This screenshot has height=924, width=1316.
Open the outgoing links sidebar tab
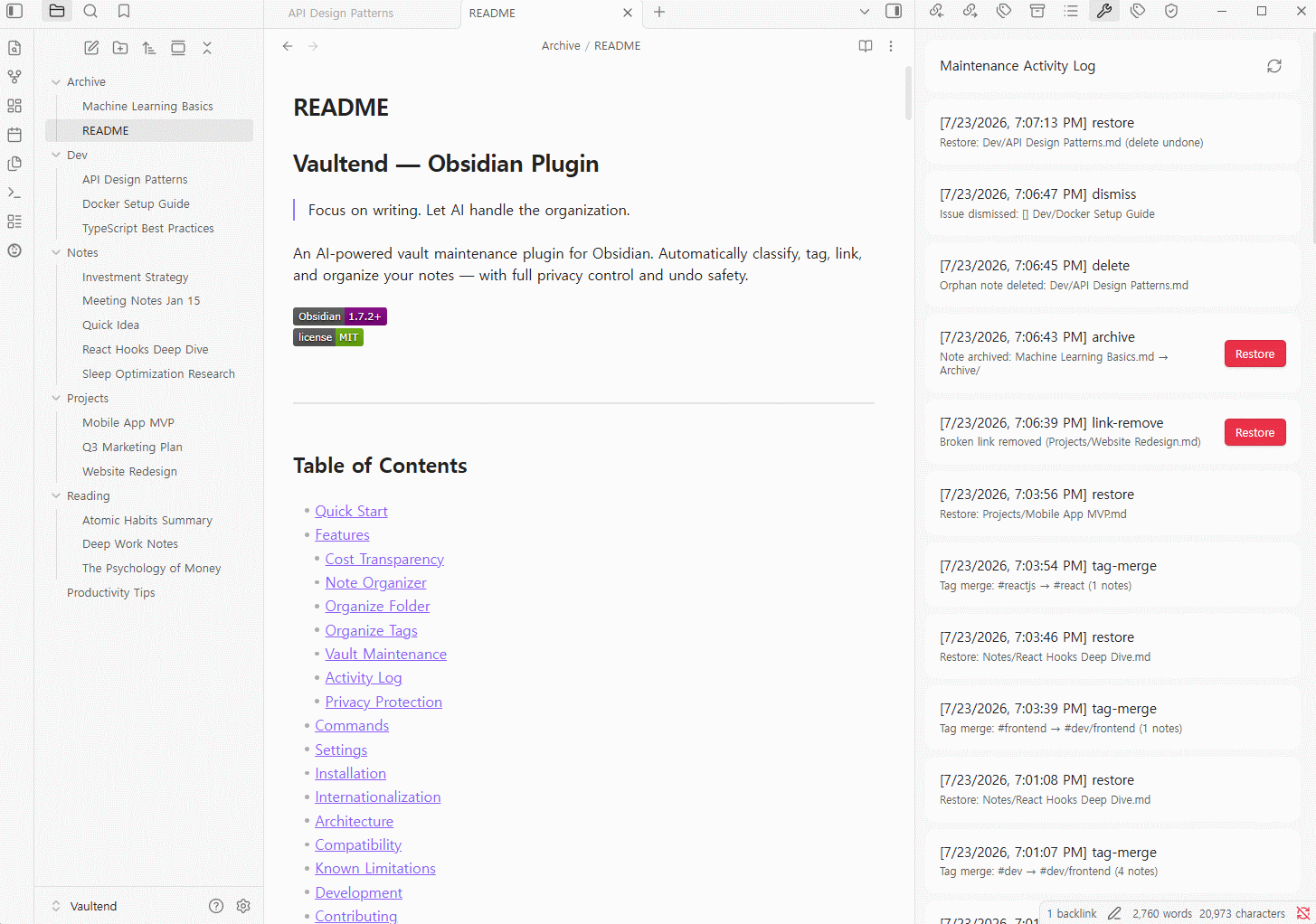tap(970, 11)
